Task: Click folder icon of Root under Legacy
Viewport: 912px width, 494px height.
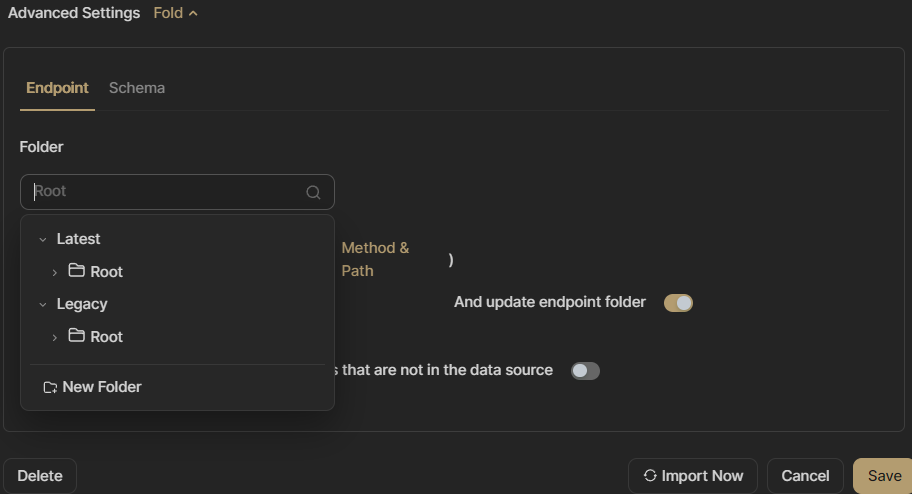Action: tap(76, 336)
